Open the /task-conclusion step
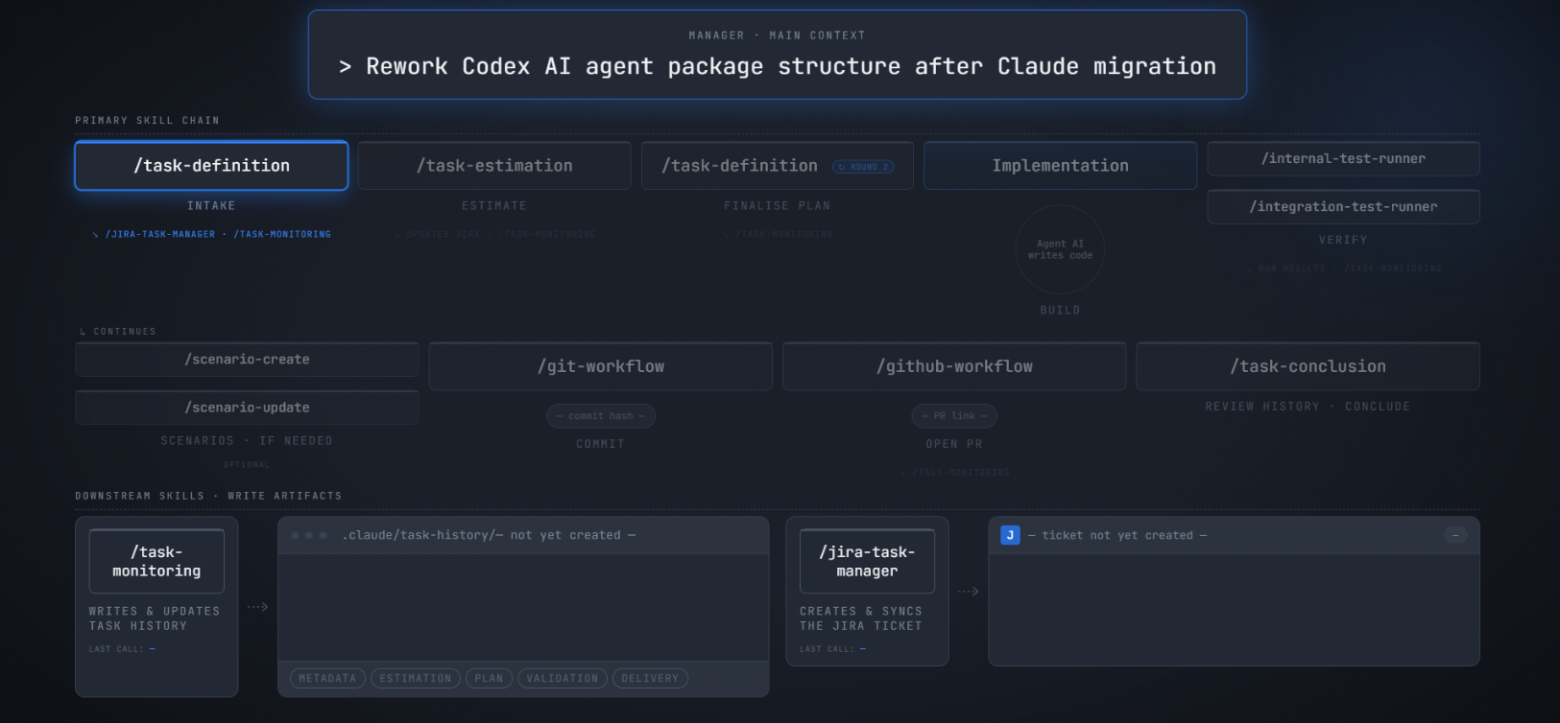 [1308, 366]
